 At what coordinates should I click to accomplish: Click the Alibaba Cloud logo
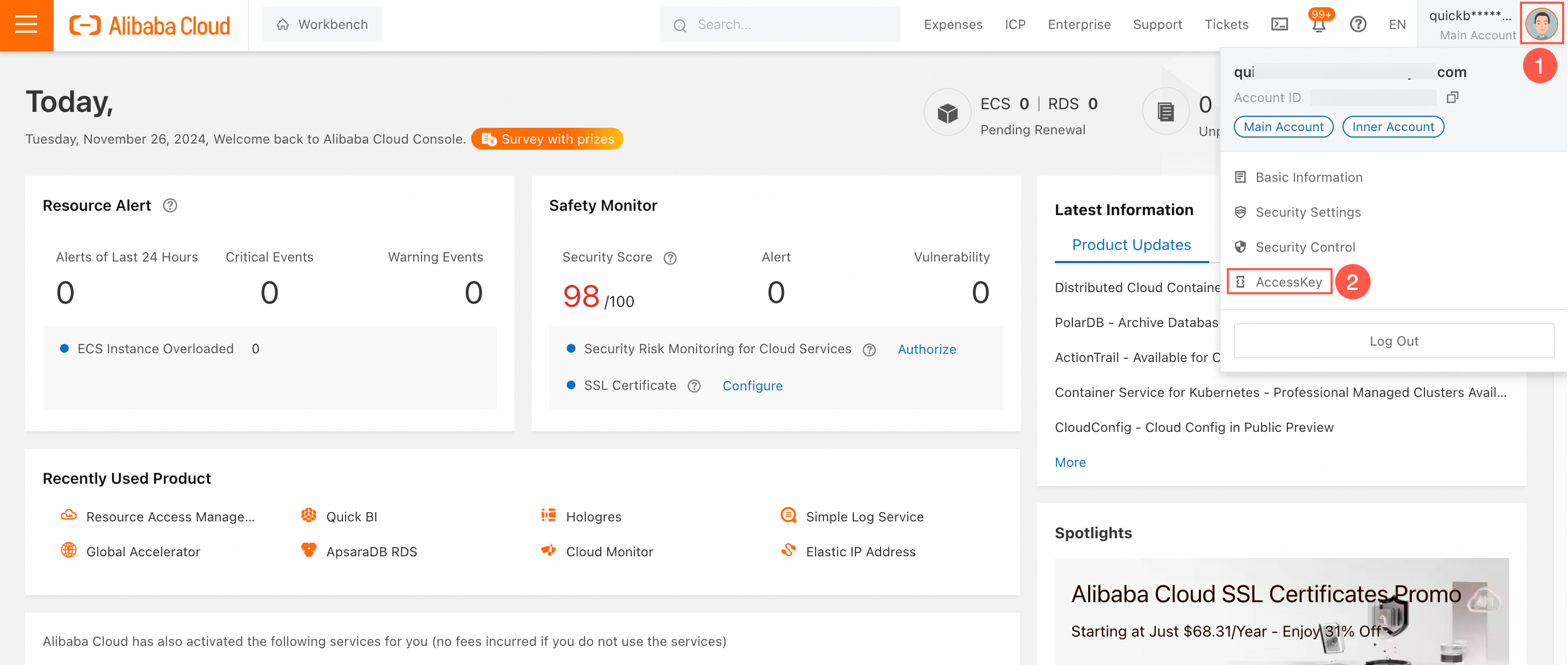150,25
